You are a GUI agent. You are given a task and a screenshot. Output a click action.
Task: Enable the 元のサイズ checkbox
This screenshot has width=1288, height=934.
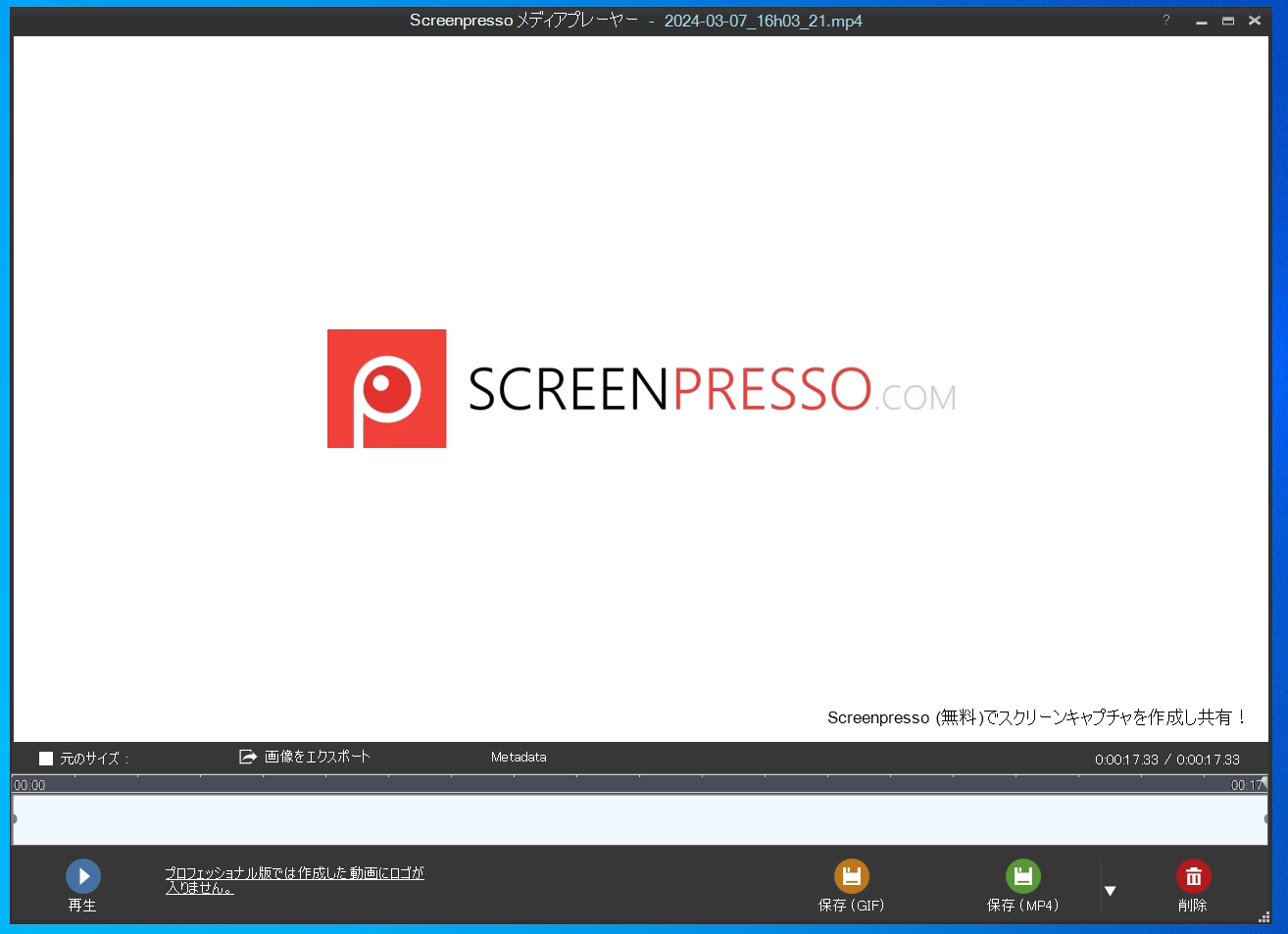point(45,758)
